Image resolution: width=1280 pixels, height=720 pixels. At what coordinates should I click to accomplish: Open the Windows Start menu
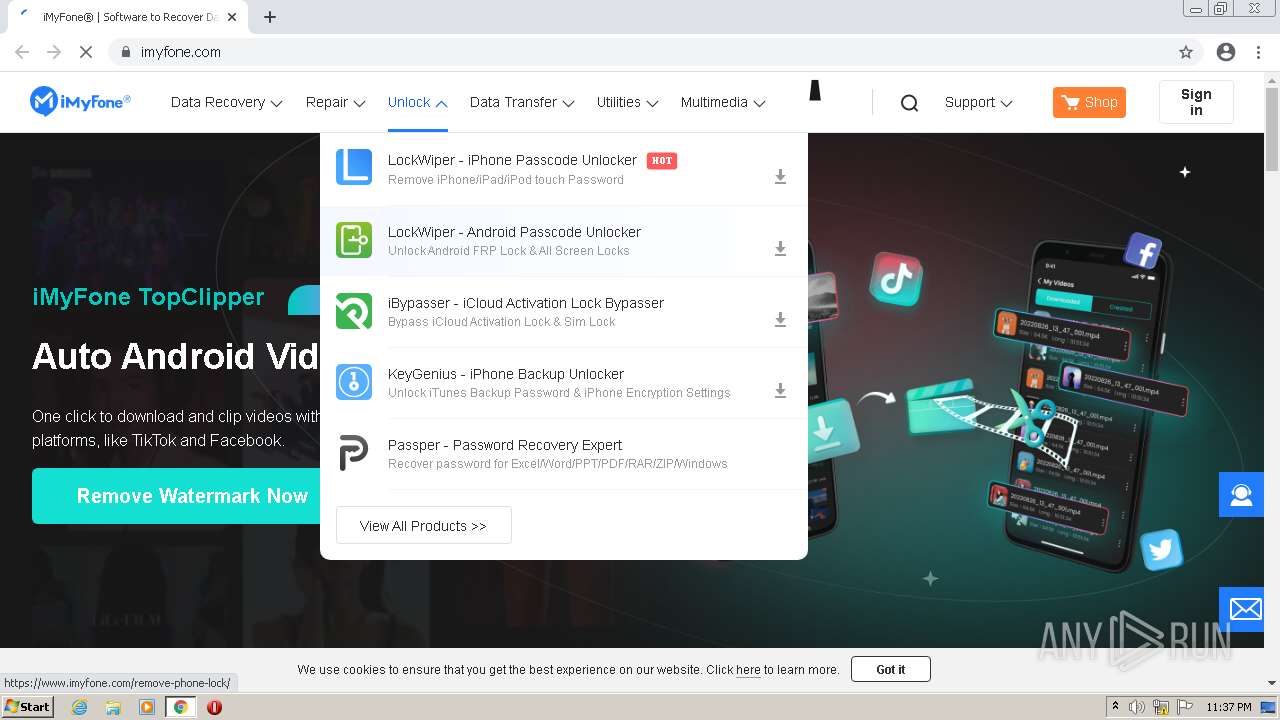[28, 707]
